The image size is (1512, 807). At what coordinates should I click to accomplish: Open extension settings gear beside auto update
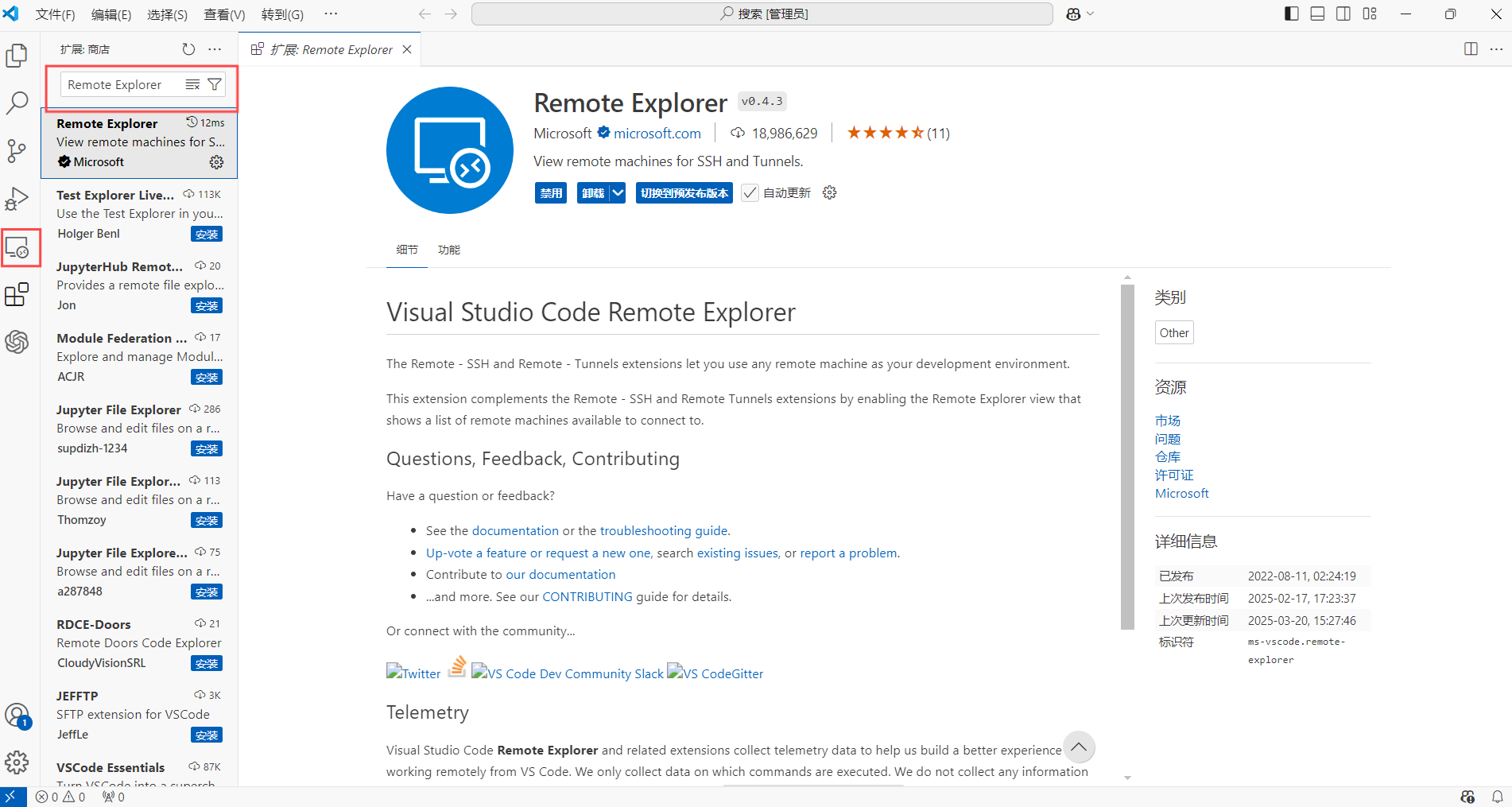coord(829,193)
